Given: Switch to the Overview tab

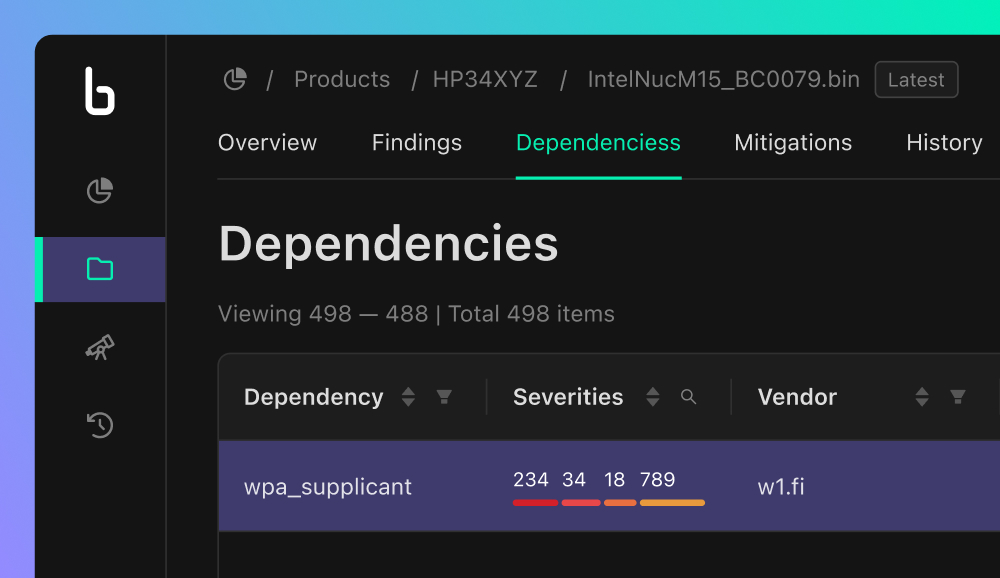Looking at the screenshot, I should pos(267,143).
